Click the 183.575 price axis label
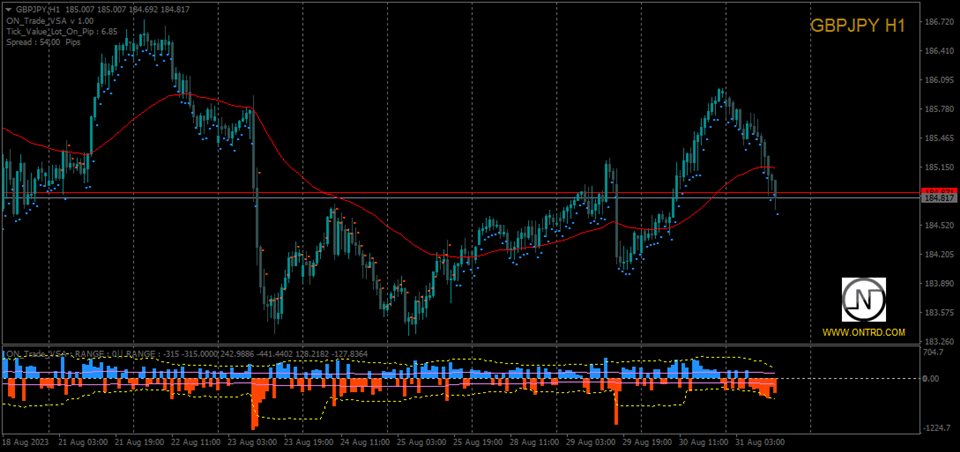960x452 pixels. (939, 313)
